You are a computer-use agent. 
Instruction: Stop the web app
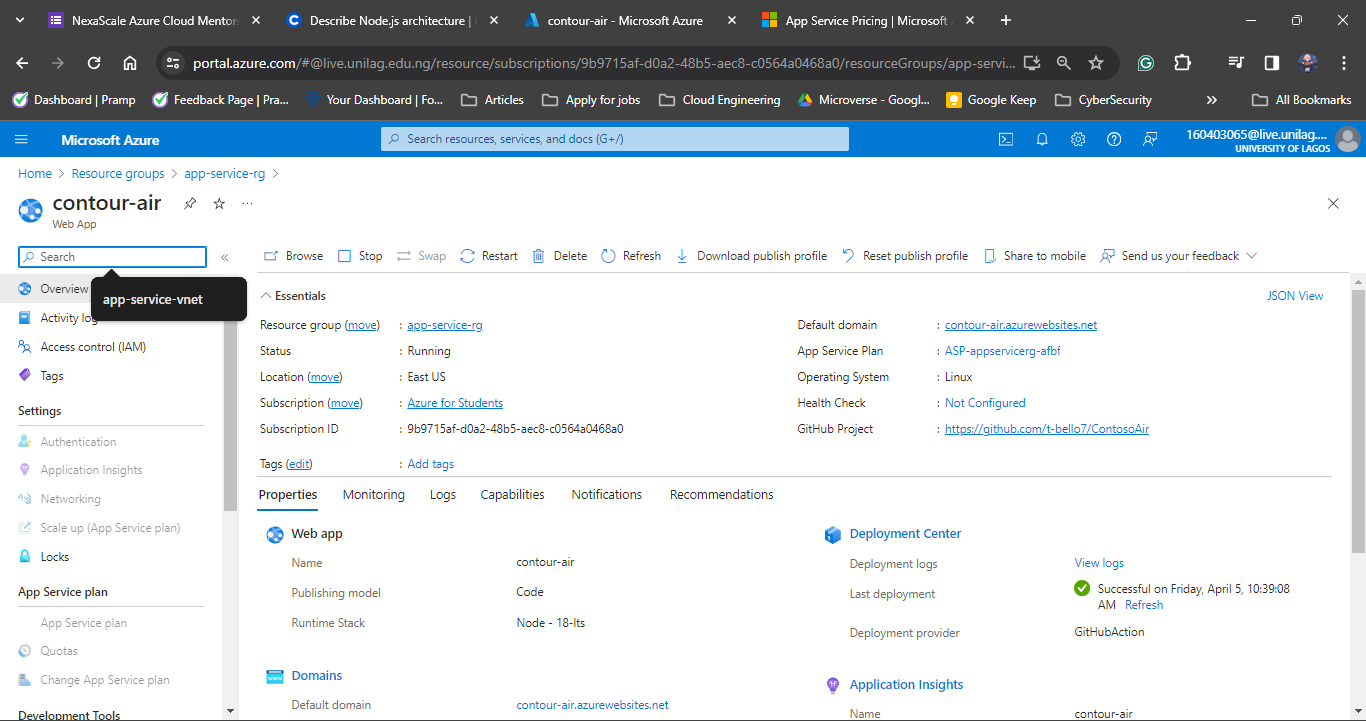point(360,256)
